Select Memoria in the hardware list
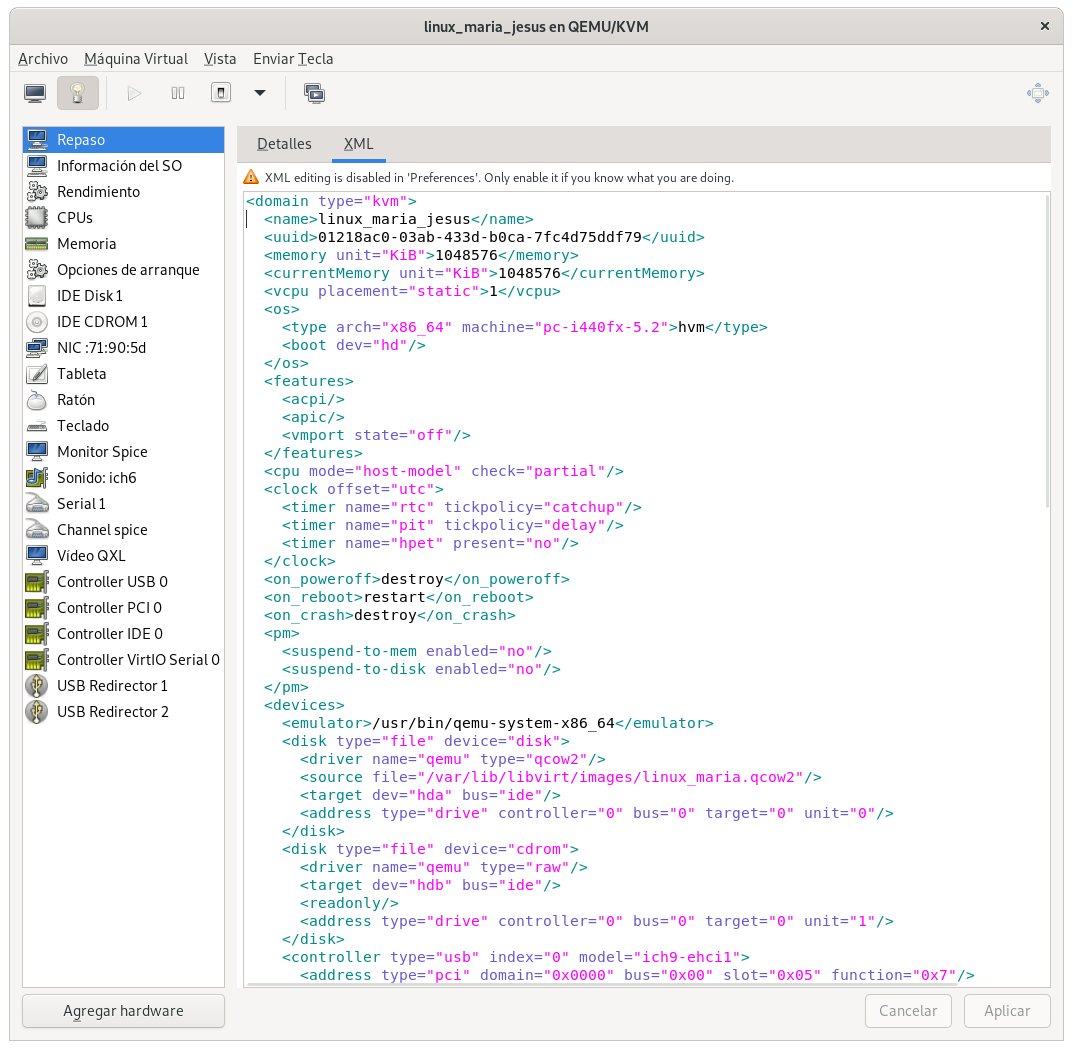Screen dimensions: 1073x1050 point(86,244)
